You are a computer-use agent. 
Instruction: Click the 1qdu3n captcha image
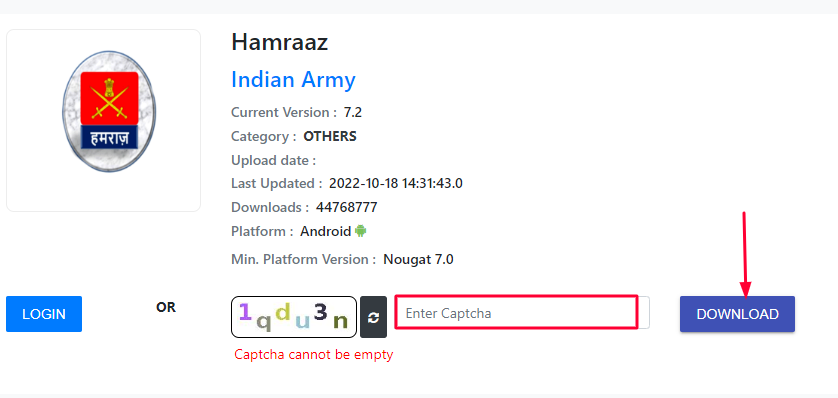tap(293, 317)
